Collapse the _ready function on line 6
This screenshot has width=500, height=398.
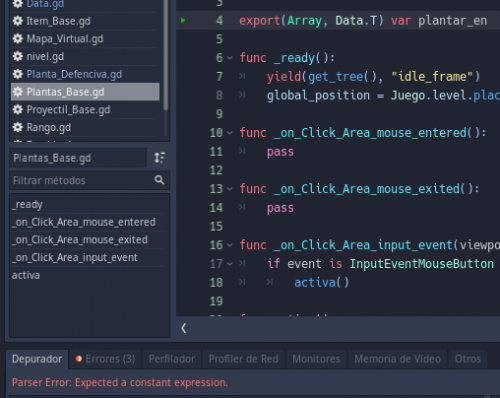coord(230,58)
